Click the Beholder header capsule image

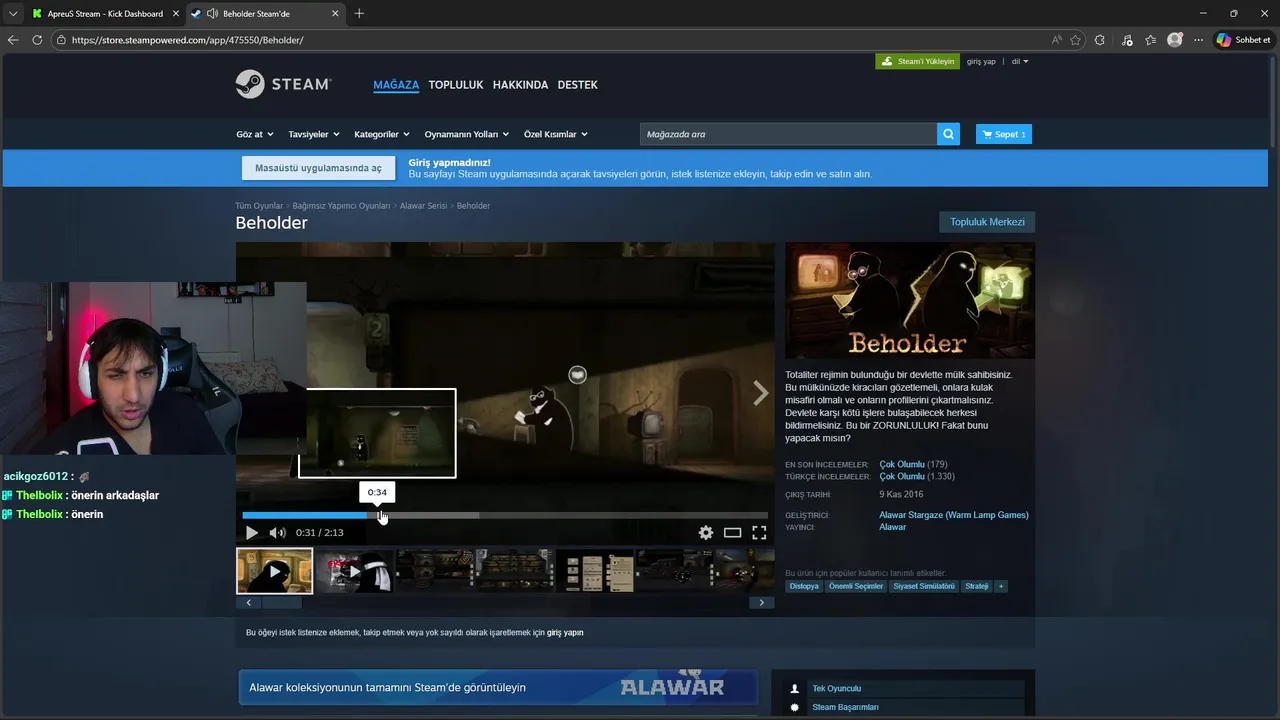[x=910, y=300]
